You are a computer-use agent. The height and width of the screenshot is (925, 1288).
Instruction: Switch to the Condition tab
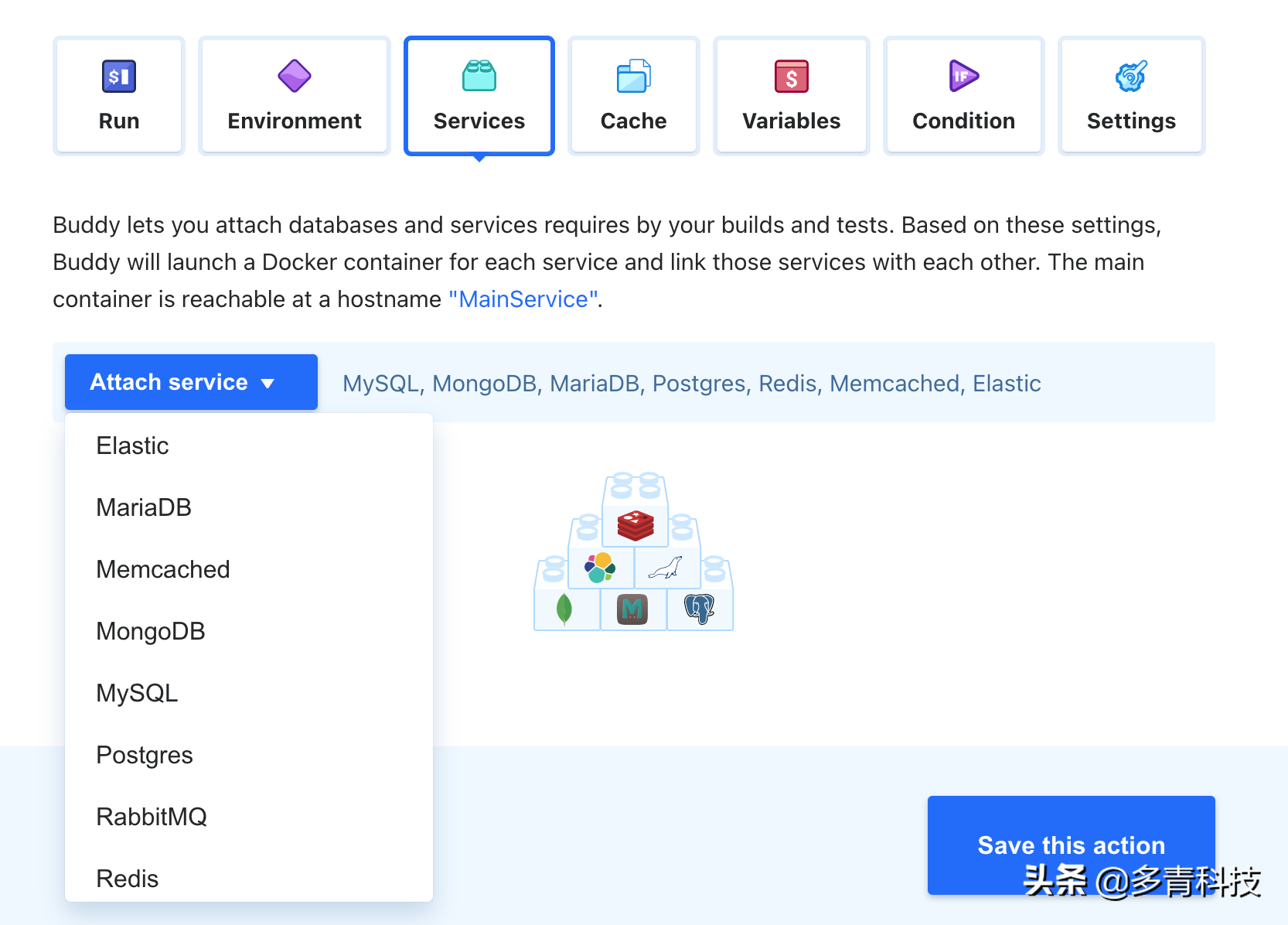coord(964,96)
